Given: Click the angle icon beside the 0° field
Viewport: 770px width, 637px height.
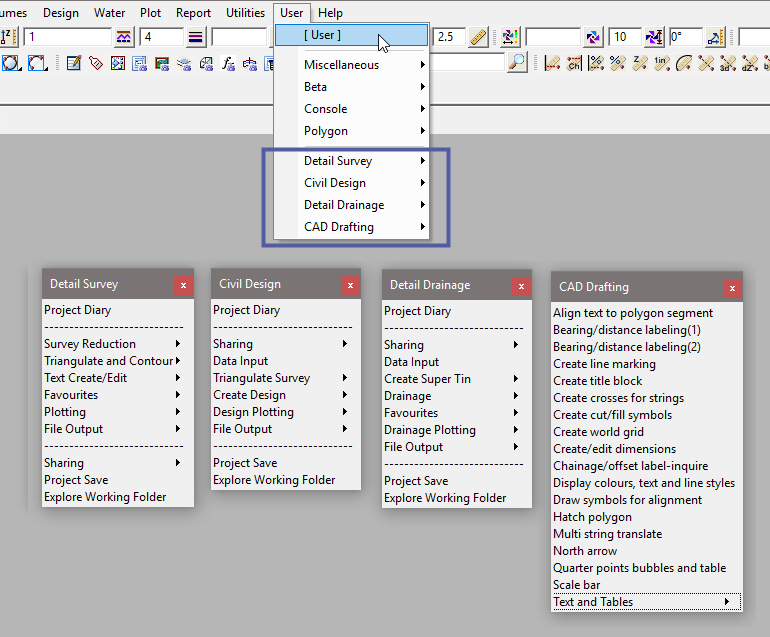Looking at the screenshot, I should [715, 38].
